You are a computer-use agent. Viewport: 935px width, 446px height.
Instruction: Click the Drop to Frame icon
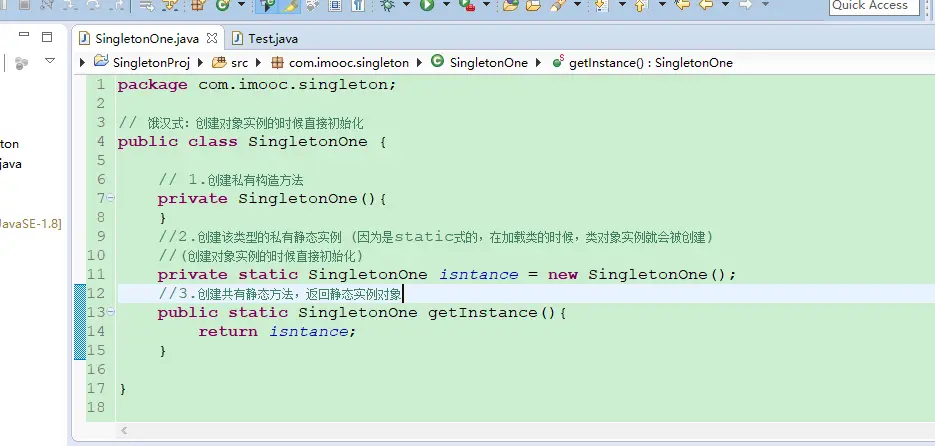pos(147,5)
